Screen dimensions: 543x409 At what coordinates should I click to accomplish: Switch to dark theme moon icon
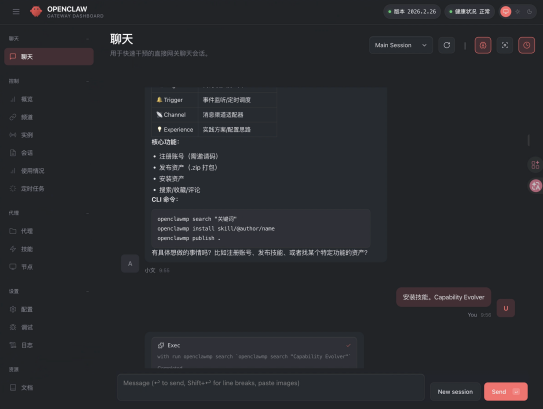coord(529,12)
